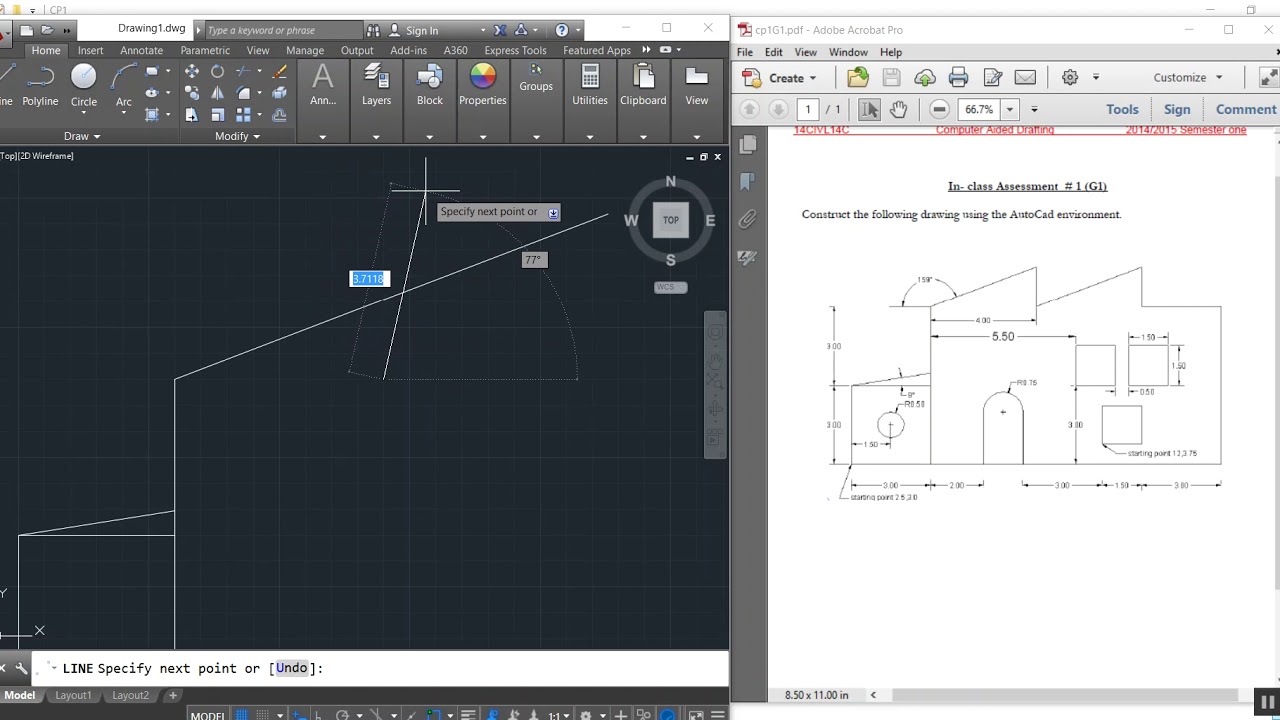Select the Arc drawing tool
This screenshot has width=1280, height=720.
[123, 85]
